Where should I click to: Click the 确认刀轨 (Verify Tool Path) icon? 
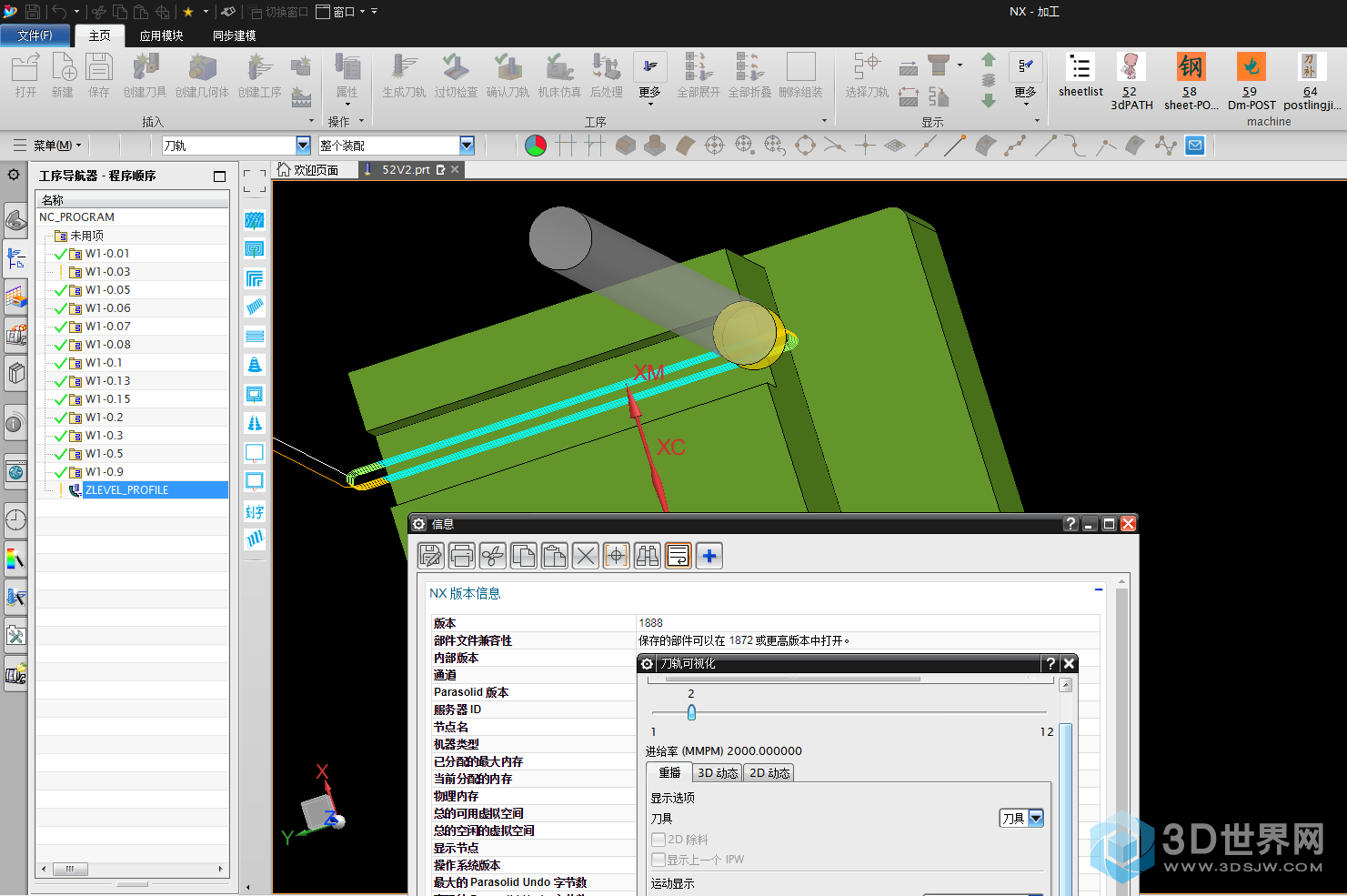coord(508,68)
